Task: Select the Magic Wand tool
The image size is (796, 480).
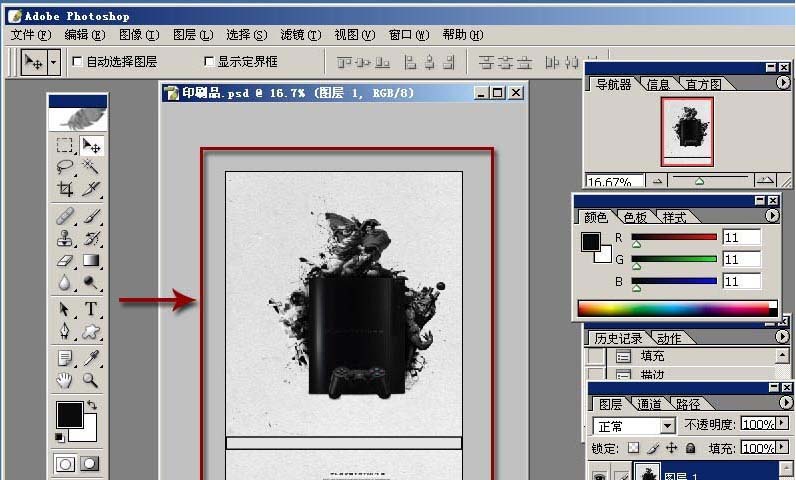Action: [91, 167]
